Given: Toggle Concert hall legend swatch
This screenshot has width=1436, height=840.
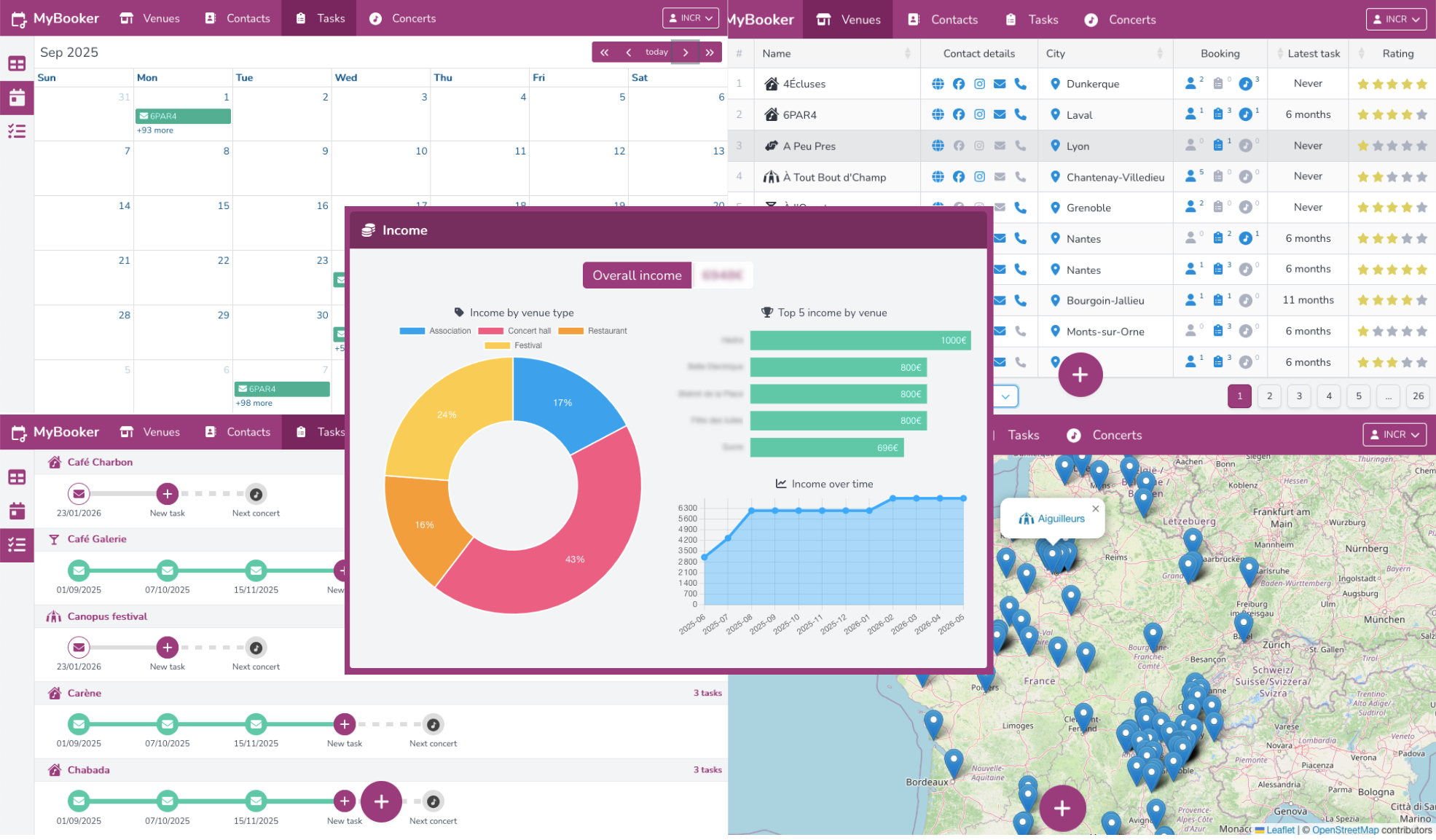Looking at the screenshot, I should pyautogui.click(x=490, y=331).
